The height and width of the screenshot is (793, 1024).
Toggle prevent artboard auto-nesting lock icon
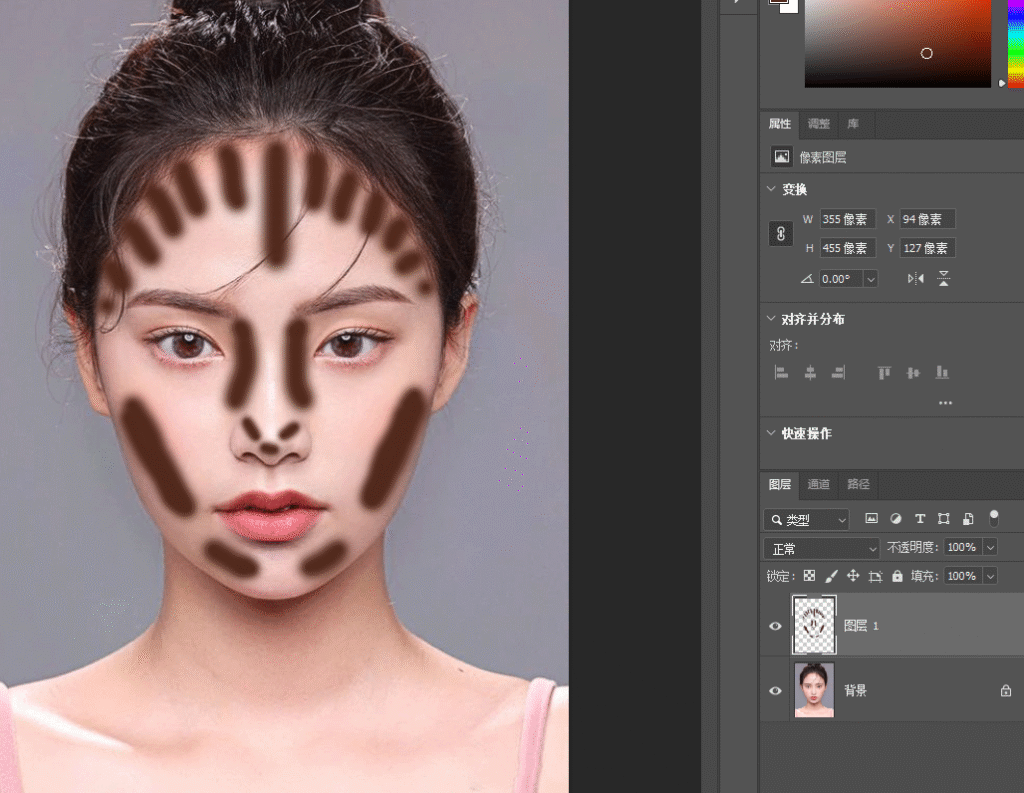(875, 576)
